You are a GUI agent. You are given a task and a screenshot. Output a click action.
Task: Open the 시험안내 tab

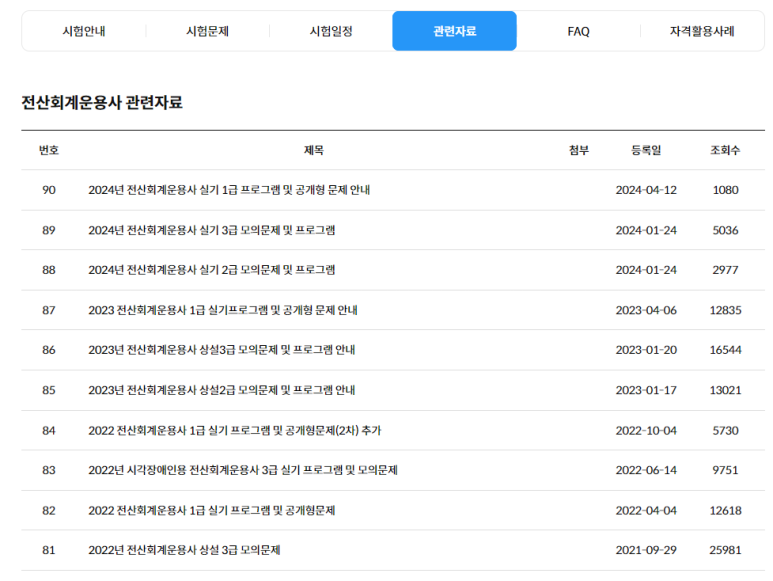pos(84,31)
